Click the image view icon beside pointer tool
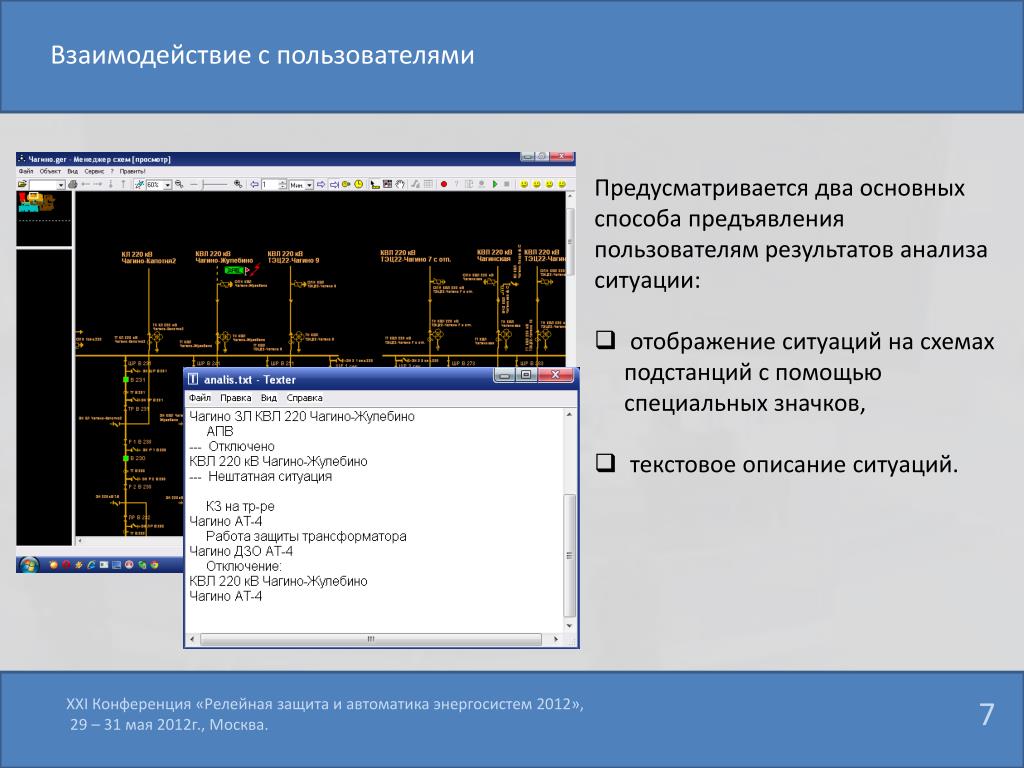 [387, 184]
